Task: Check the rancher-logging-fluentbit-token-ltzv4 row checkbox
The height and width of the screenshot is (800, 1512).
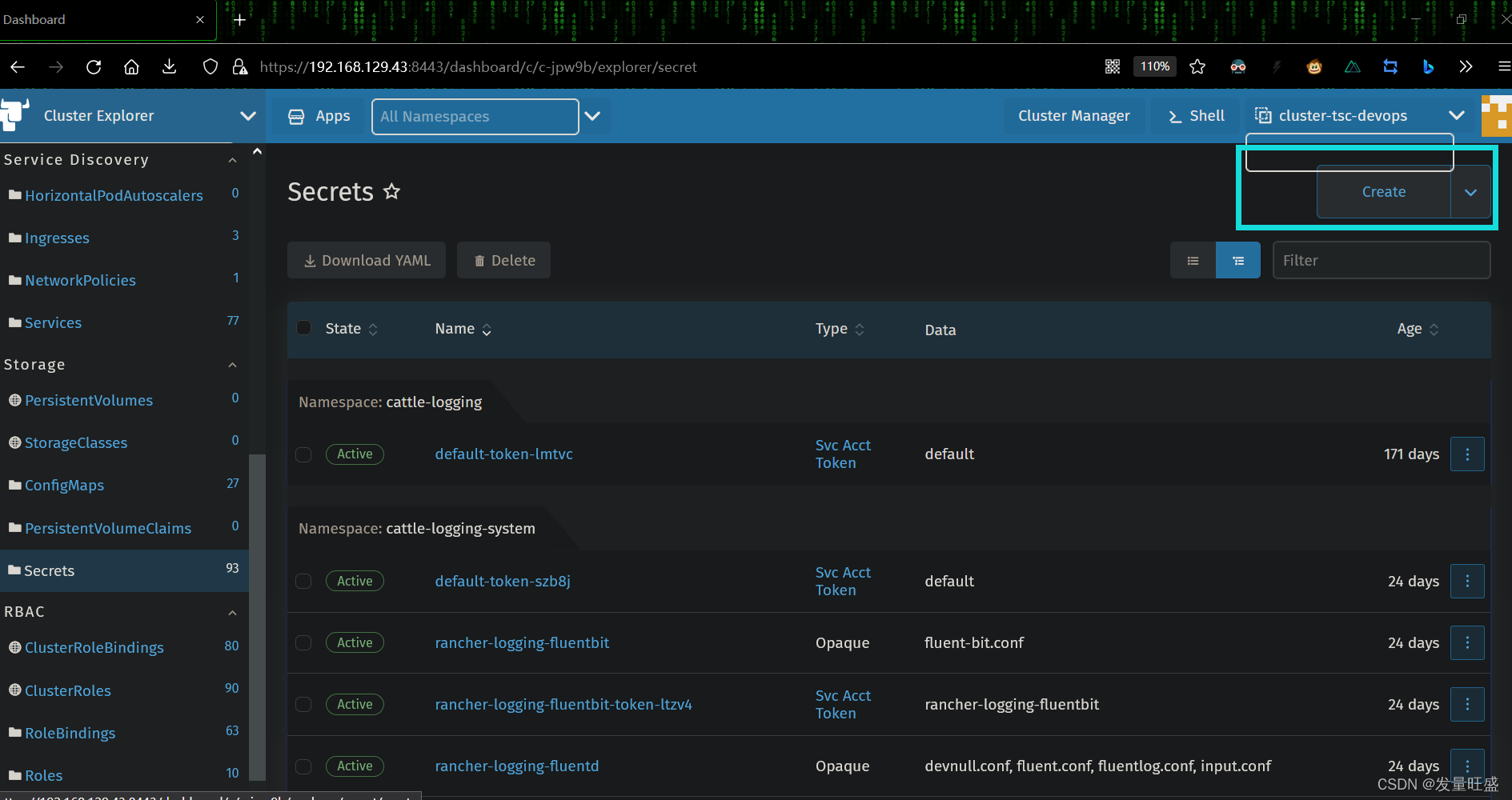Action: coord(303,704)
